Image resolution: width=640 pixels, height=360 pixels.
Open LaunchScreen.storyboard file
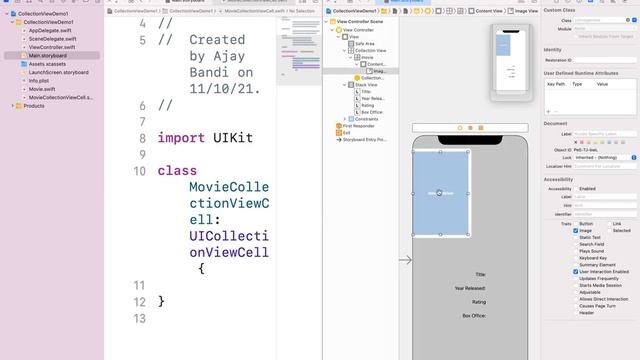58,72
